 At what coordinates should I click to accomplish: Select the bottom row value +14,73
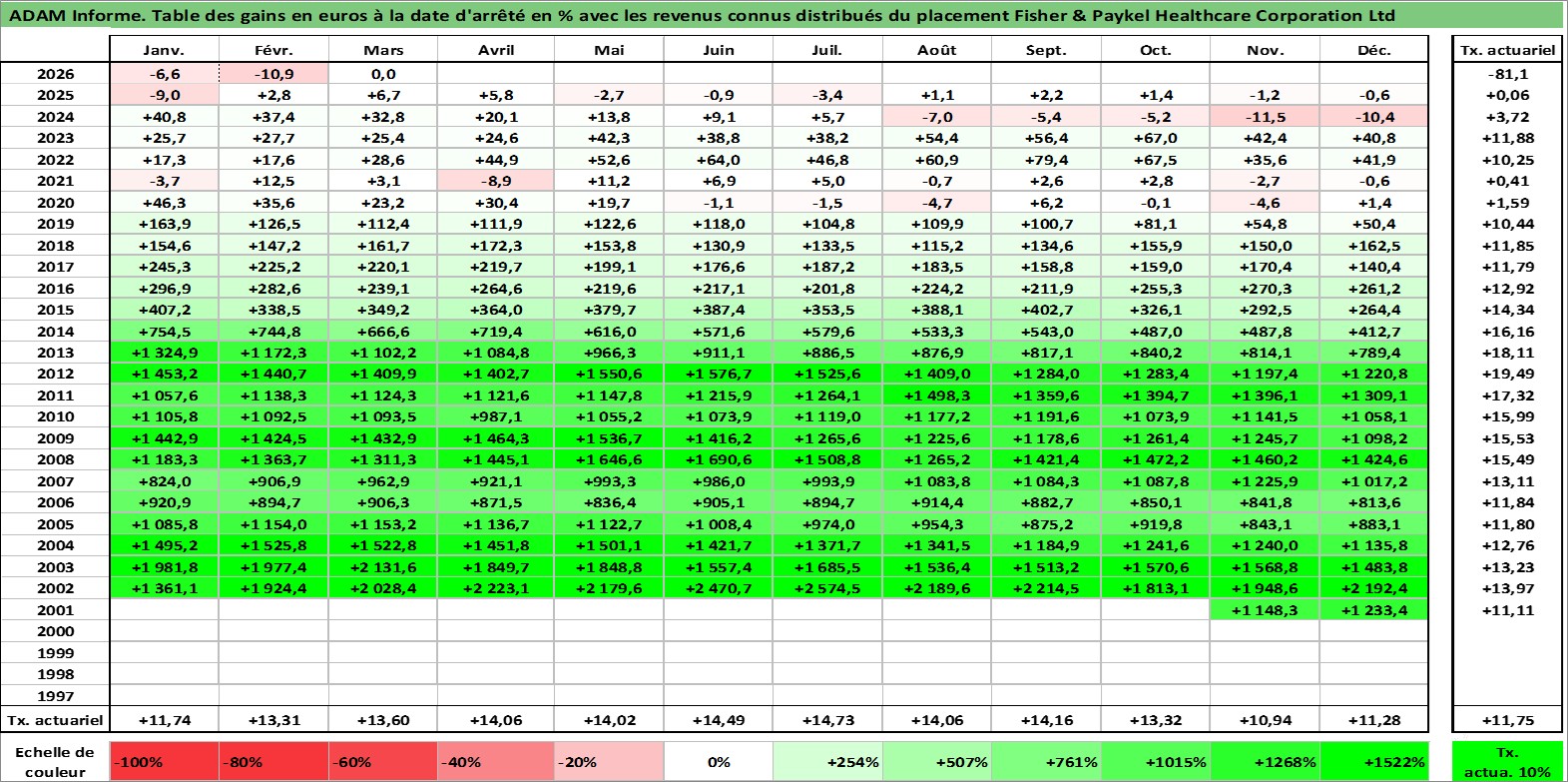point(826,720)
